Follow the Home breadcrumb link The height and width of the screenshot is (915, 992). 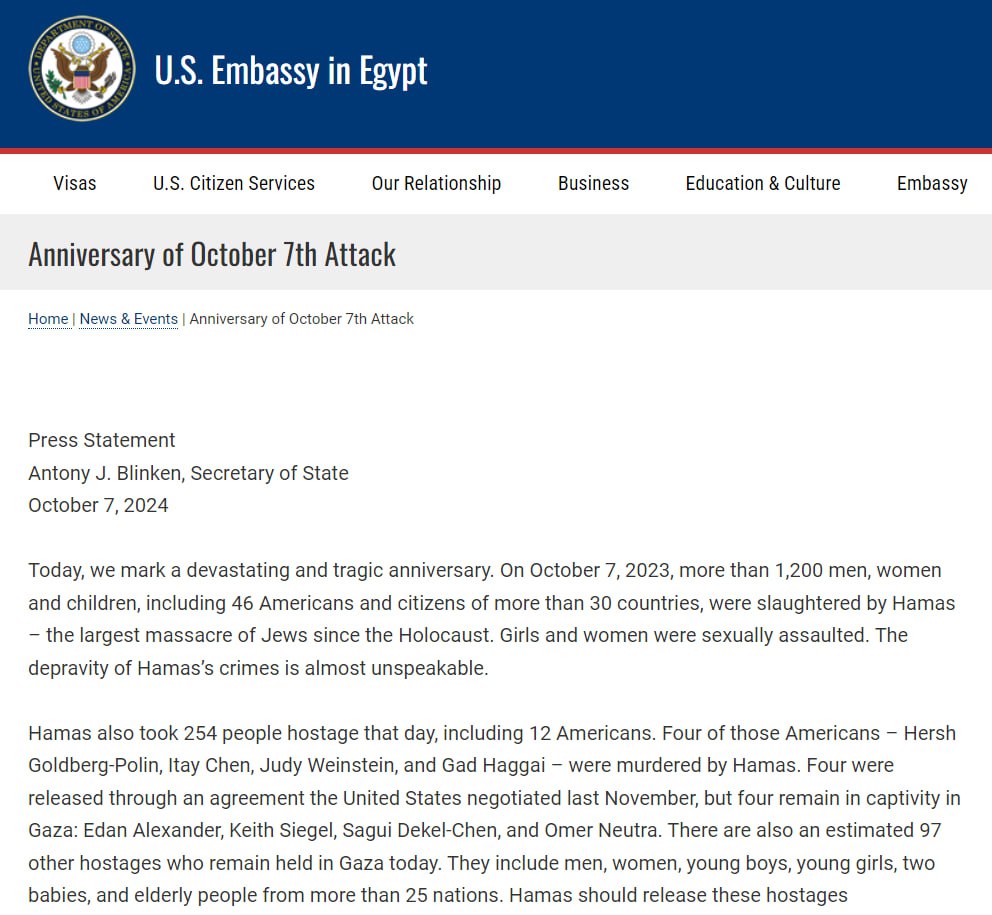click(48, 319)
